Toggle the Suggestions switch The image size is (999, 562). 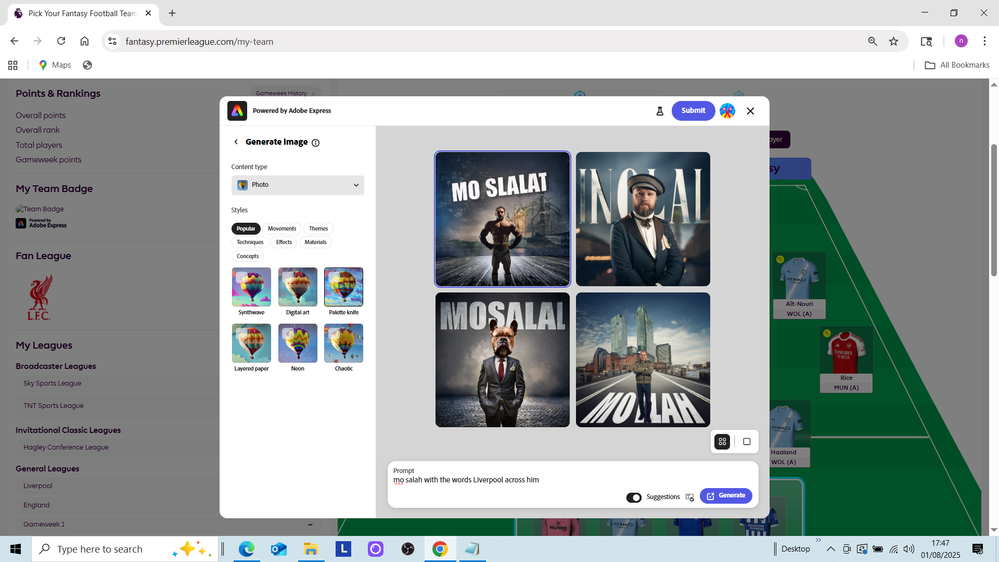tap(633, 497)
